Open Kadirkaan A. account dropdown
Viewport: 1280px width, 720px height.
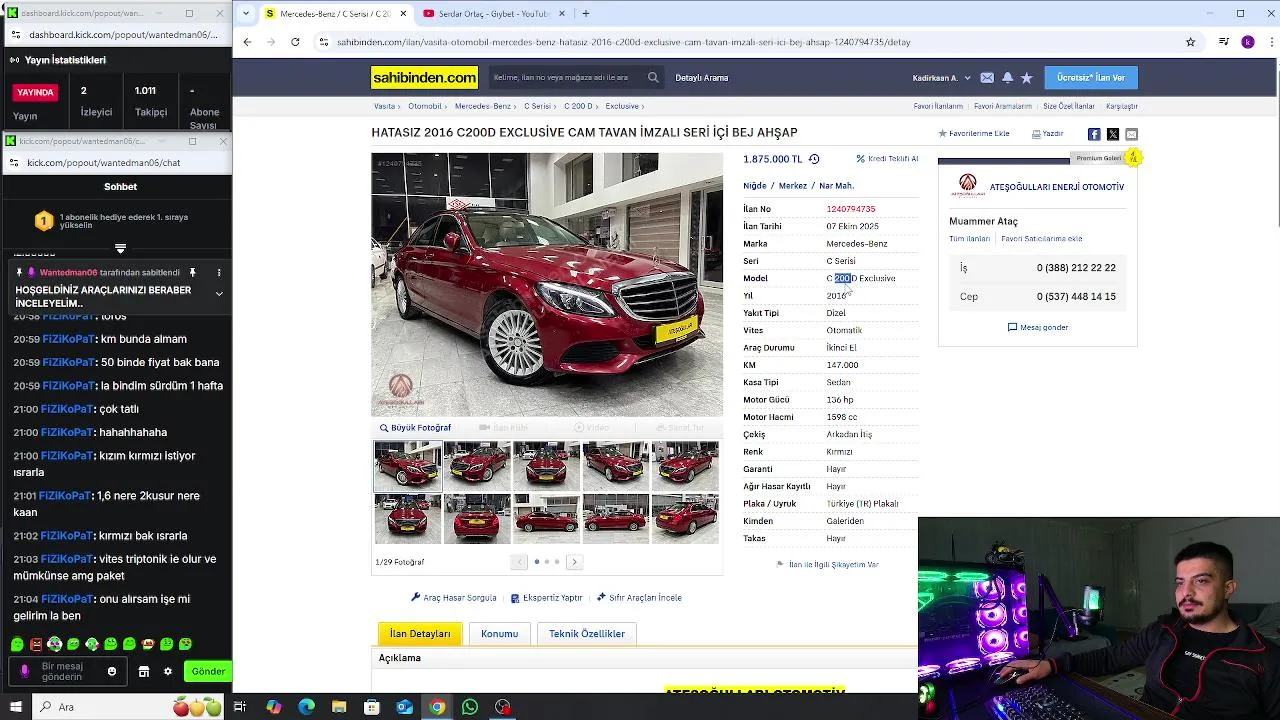940,78
